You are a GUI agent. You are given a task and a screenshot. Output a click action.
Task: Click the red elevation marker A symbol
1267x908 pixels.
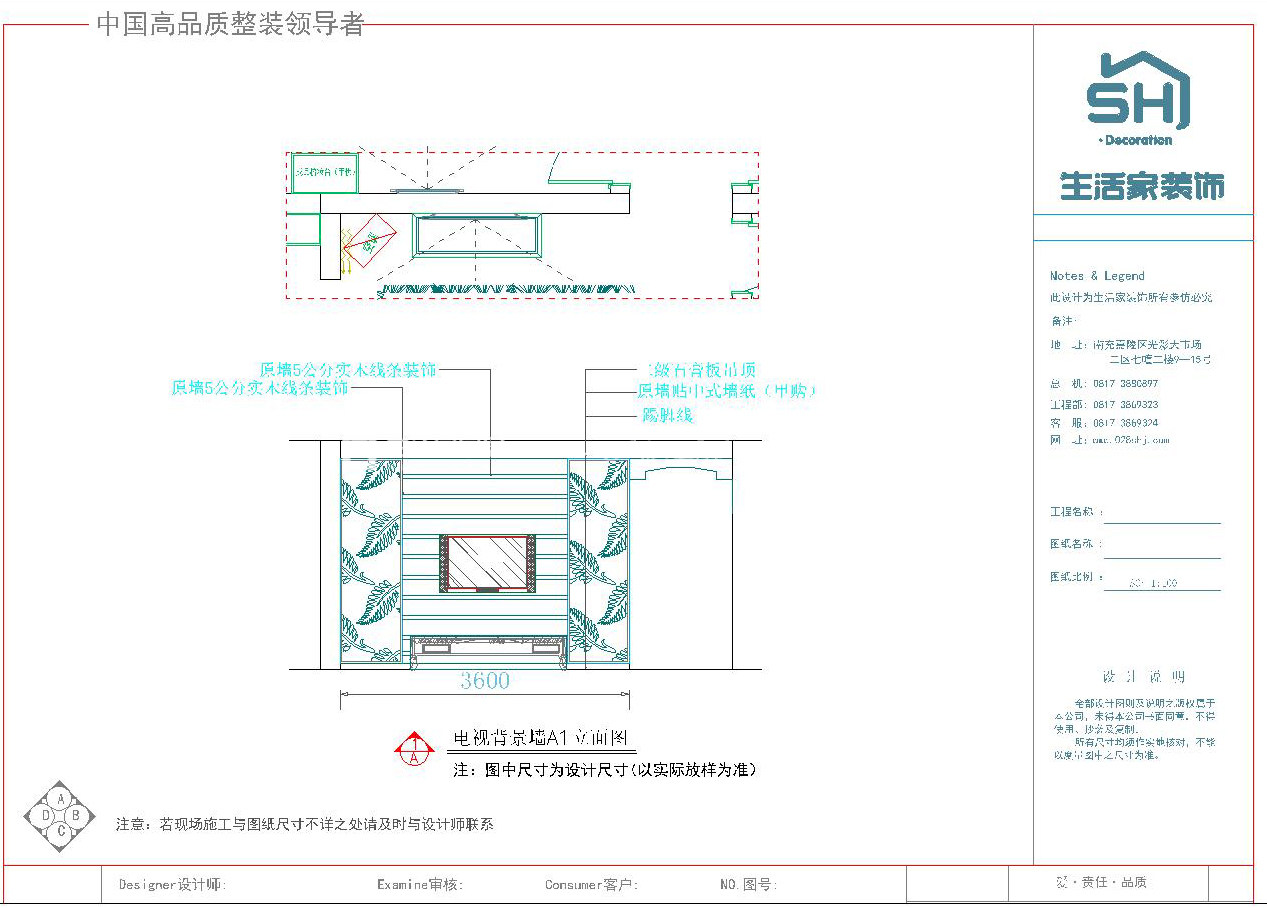413,748
